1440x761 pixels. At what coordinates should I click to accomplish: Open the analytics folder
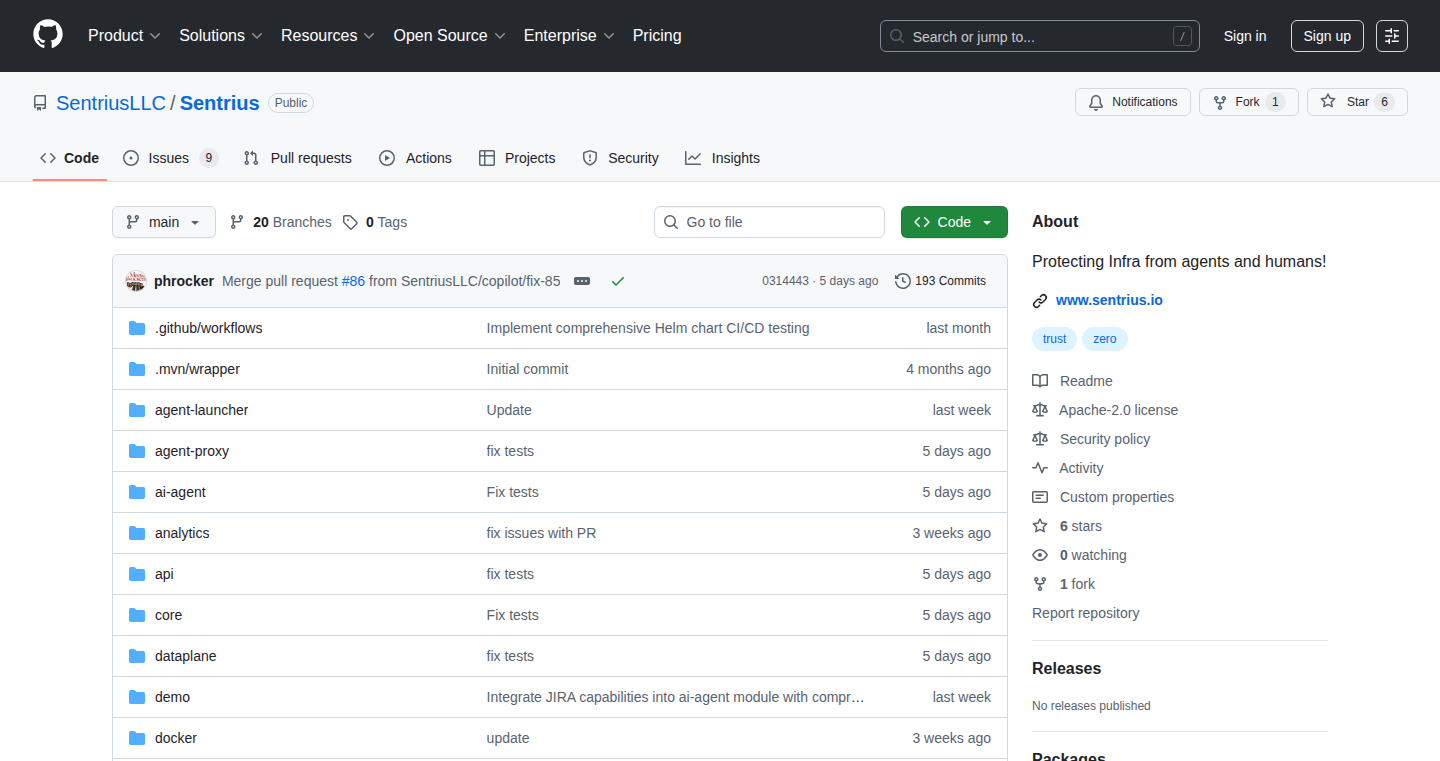[x=182, y=533]
